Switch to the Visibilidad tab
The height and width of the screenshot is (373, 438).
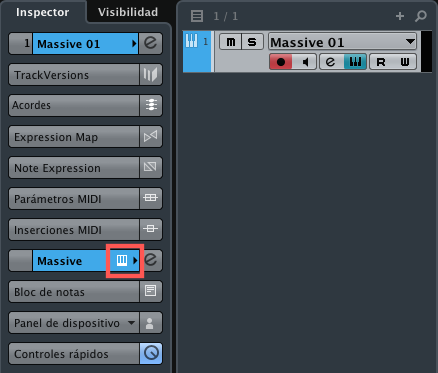tap(128, 12)
